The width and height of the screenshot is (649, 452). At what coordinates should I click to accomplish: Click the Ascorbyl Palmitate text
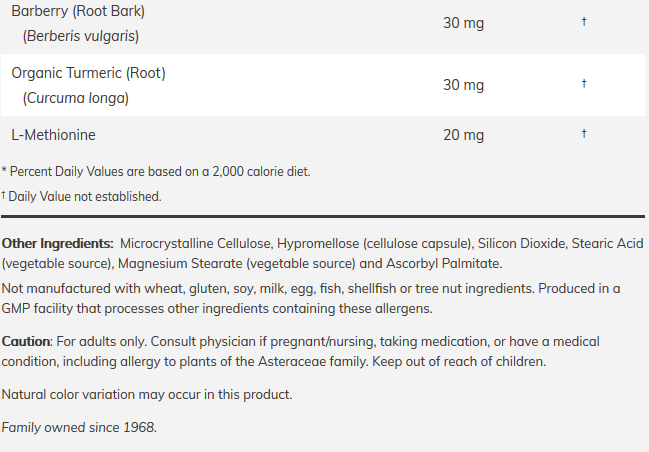pos(444,263)
